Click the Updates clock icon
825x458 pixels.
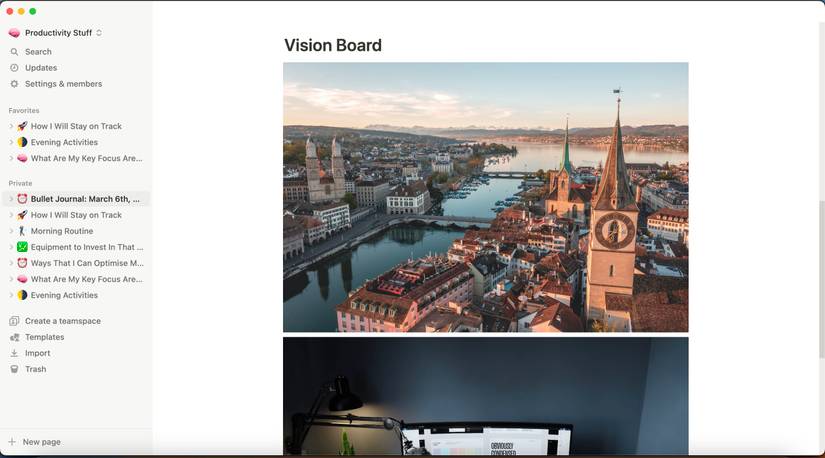(14, 68)
